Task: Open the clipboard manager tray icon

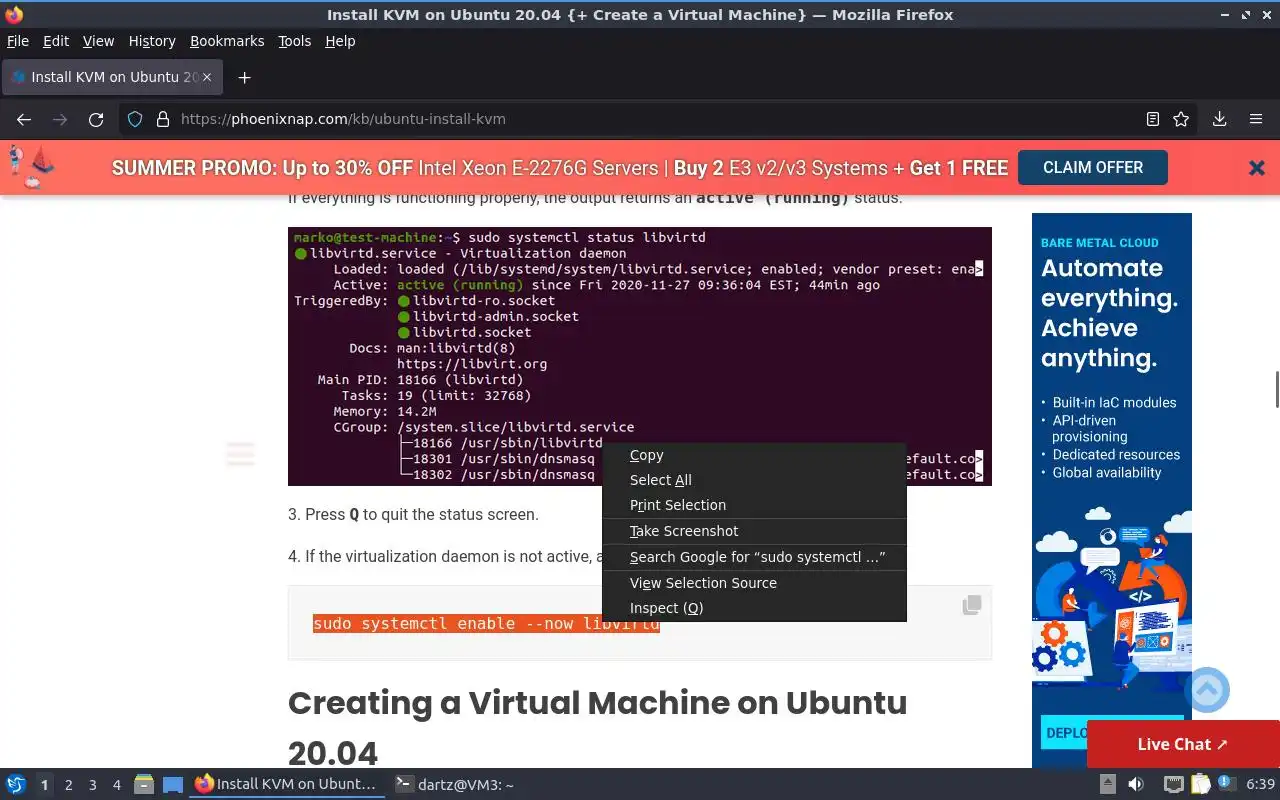Action: pyautogui.click(x=1200, y=785)
